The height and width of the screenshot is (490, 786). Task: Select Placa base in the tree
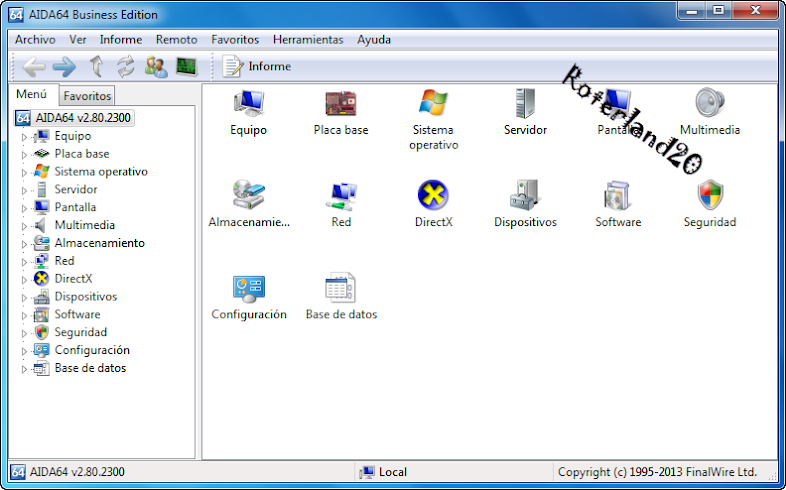coord(82,154)
